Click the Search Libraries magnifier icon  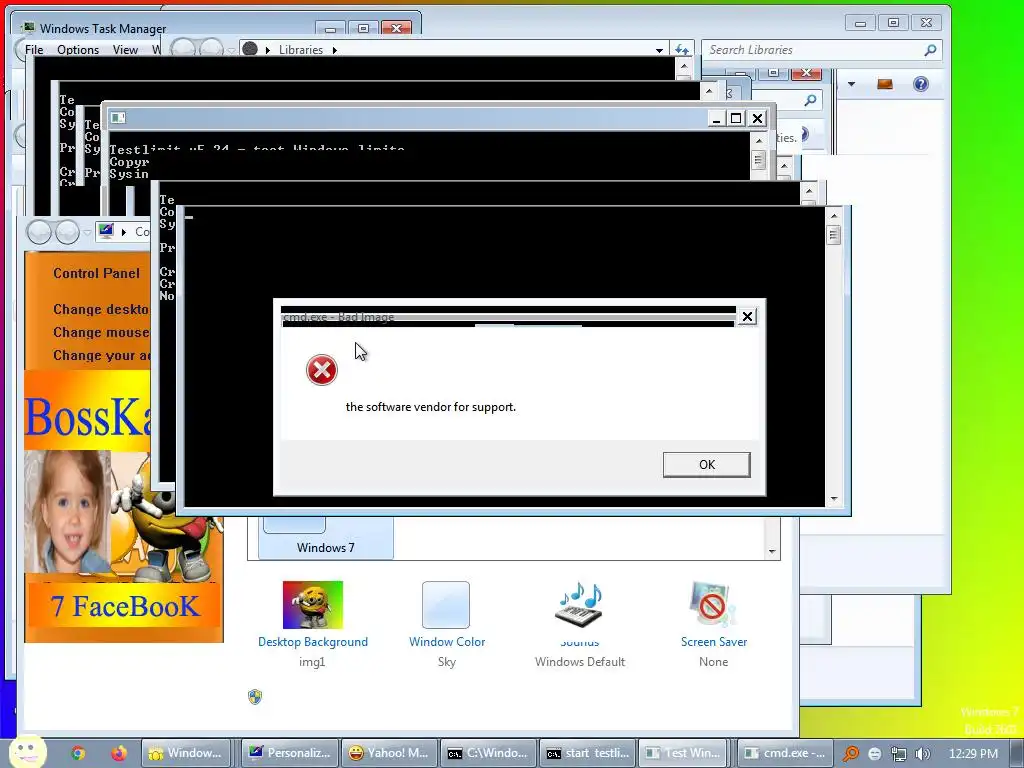(x=931, y=50)
